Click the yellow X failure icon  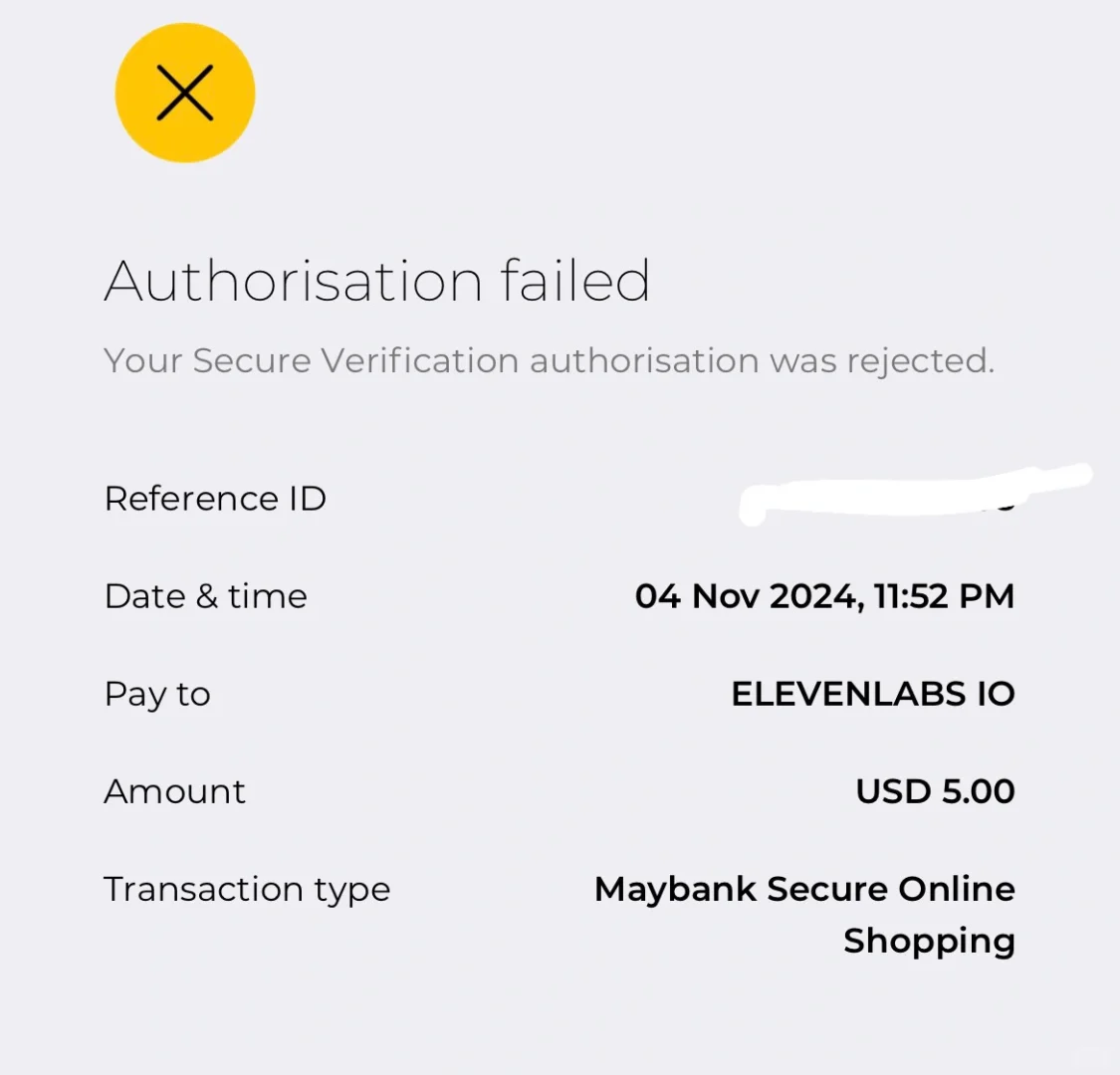coord(185,93)
